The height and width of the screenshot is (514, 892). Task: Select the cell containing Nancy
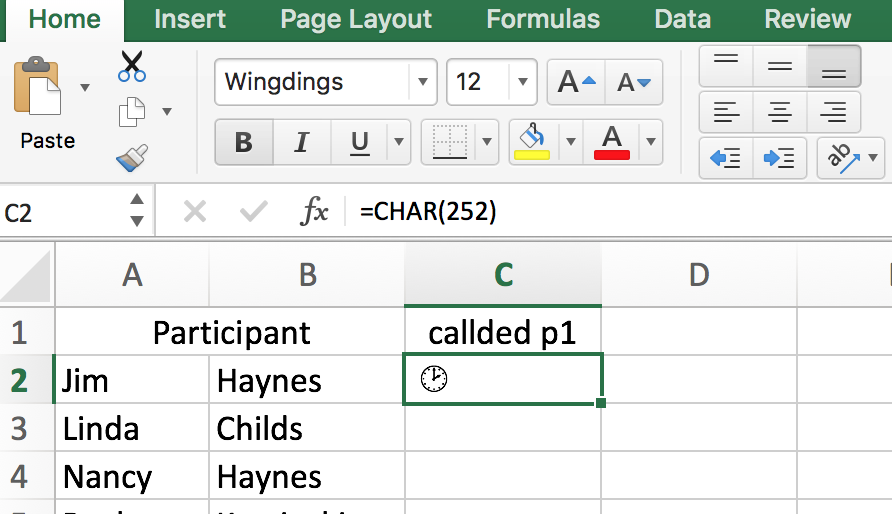click(132, 476)
